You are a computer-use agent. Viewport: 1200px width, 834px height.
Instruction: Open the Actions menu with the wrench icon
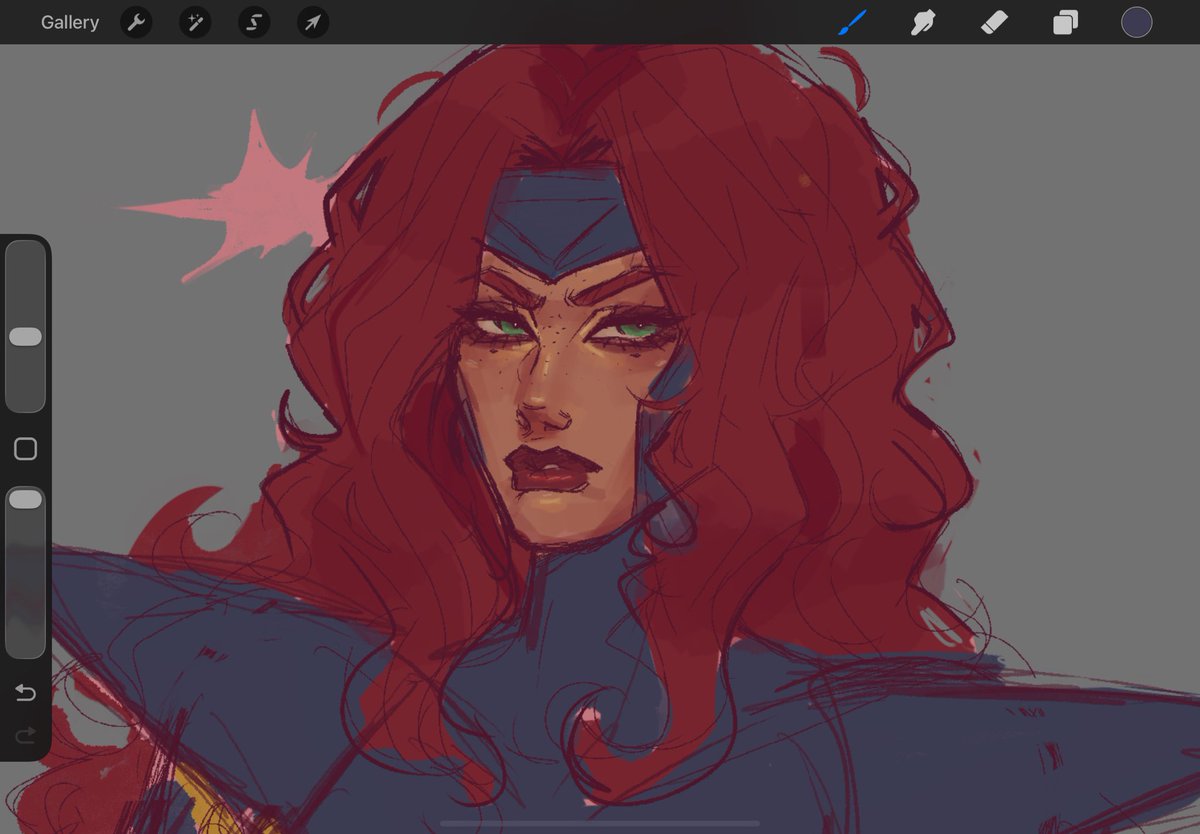coord(136,22)
